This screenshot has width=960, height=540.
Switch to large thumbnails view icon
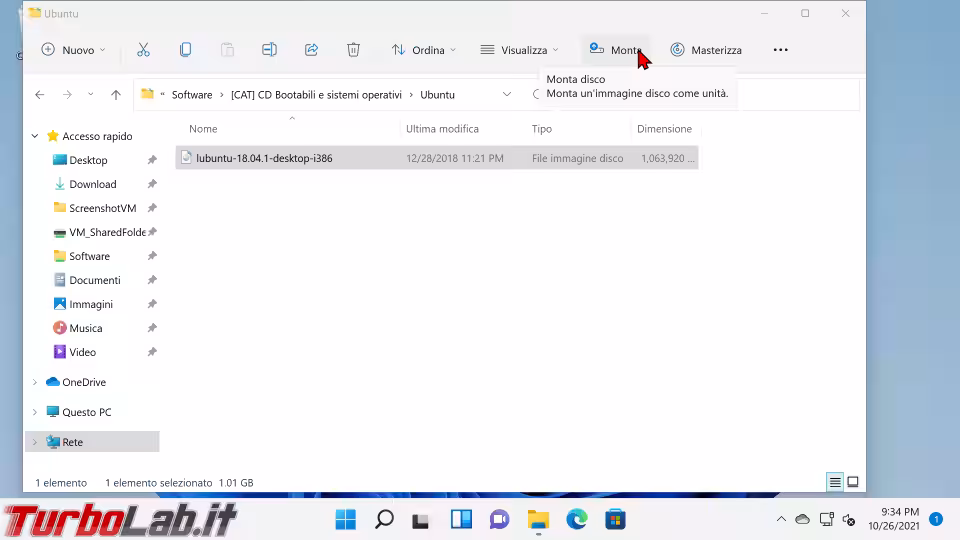click(x=853, y=482)
